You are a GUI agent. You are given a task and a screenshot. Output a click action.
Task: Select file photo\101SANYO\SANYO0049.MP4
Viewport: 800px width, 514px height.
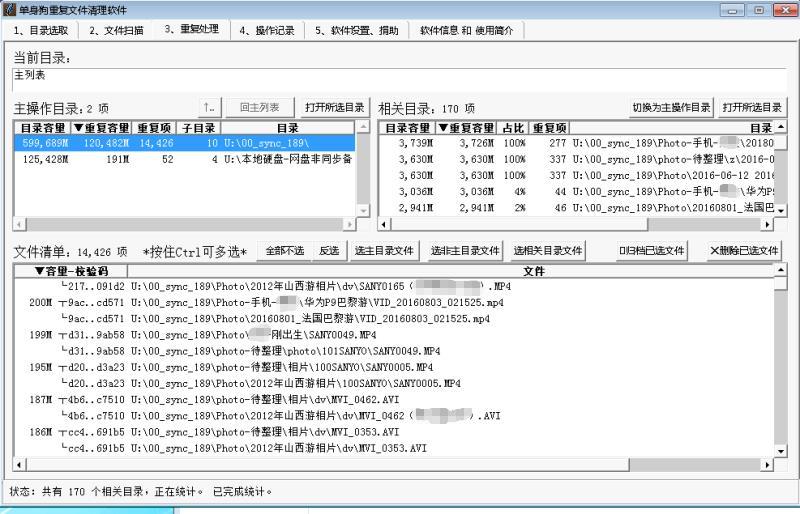[394, 351]
